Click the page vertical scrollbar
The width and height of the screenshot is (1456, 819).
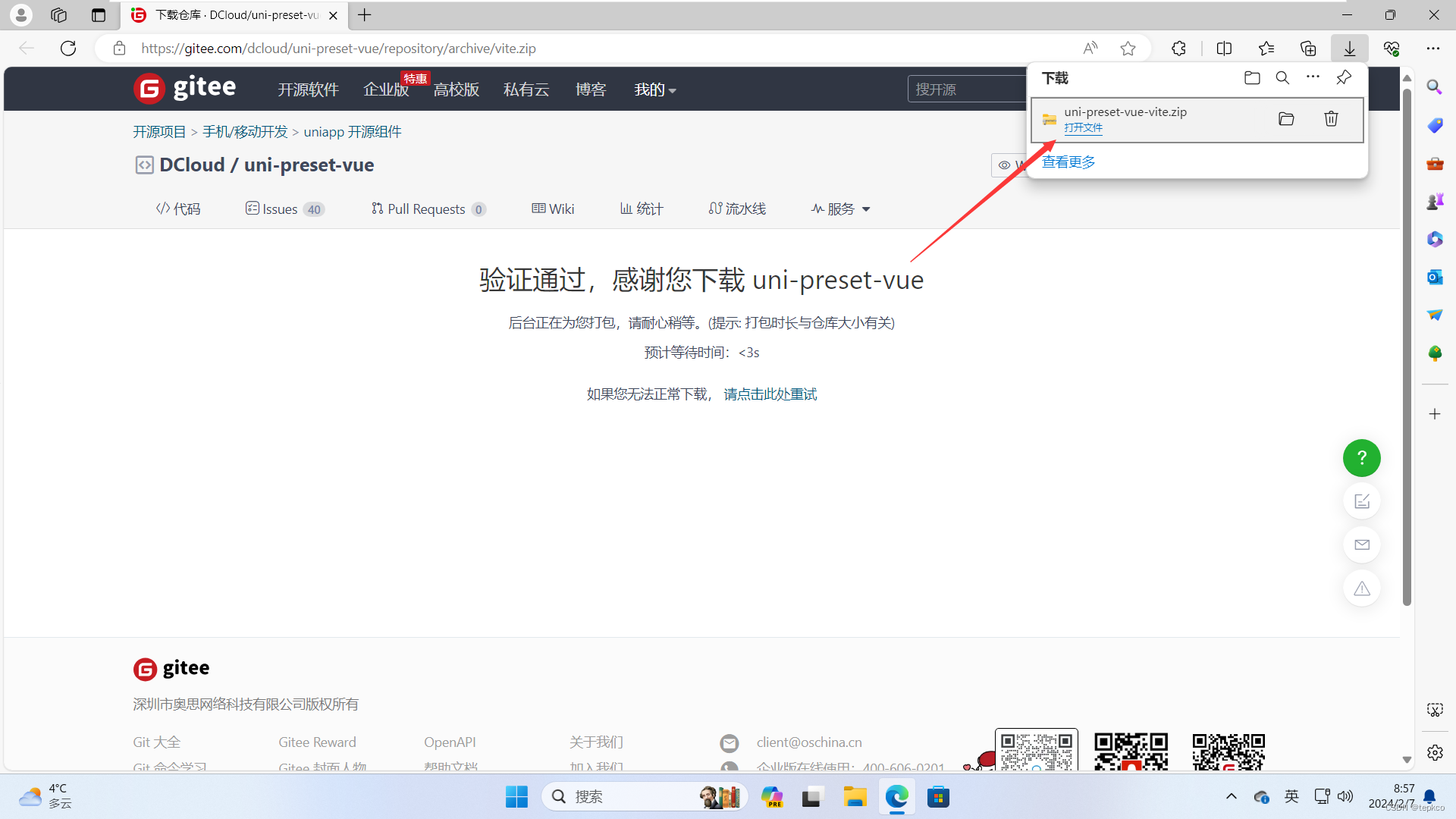point(1407,347)
